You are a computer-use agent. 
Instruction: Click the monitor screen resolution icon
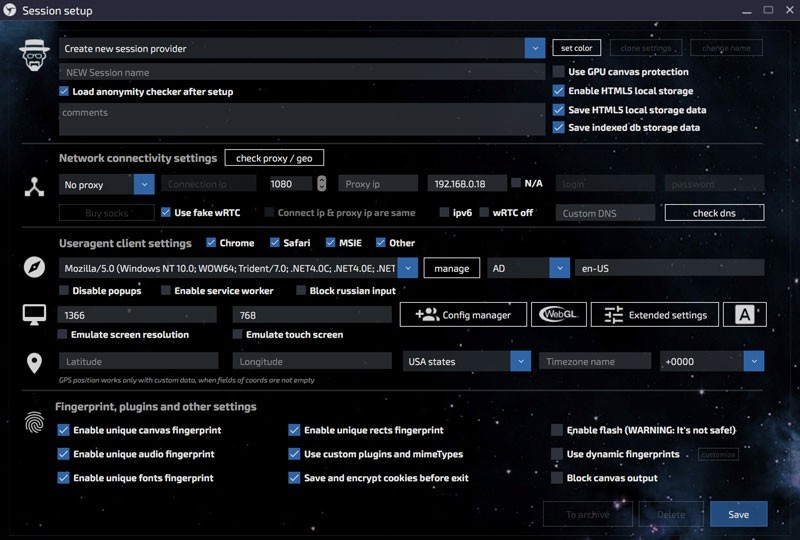coord(35,315)
